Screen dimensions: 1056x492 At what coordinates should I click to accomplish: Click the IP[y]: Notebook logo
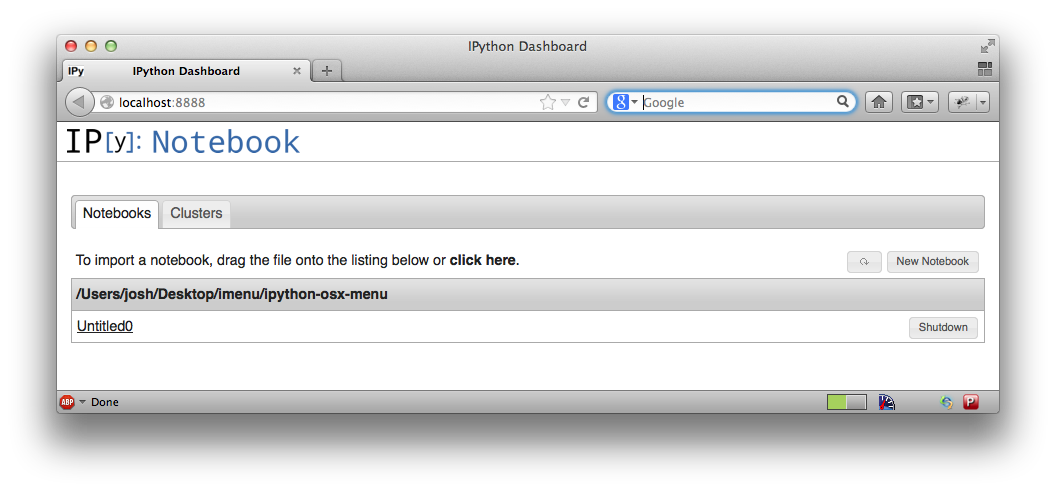tap(182, 142)
